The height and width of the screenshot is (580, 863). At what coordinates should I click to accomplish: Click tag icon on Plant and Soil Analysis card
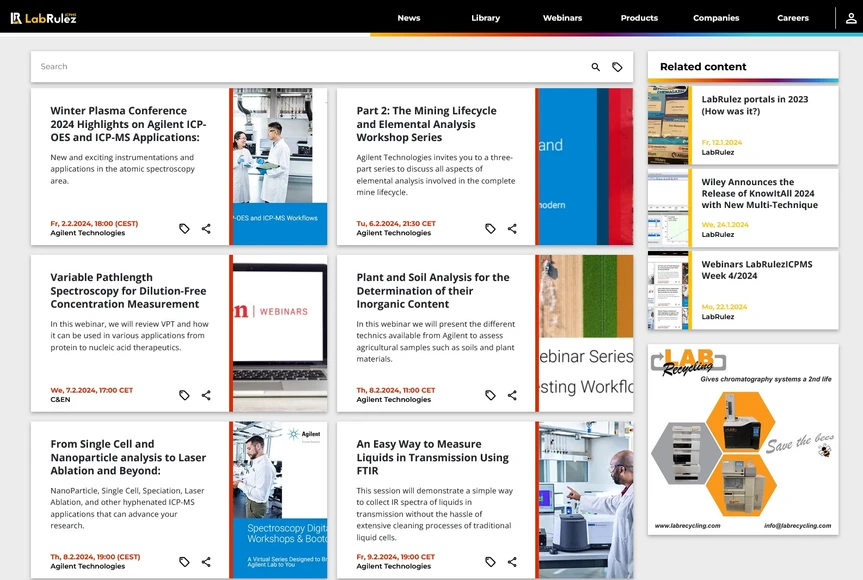point(490,395)
